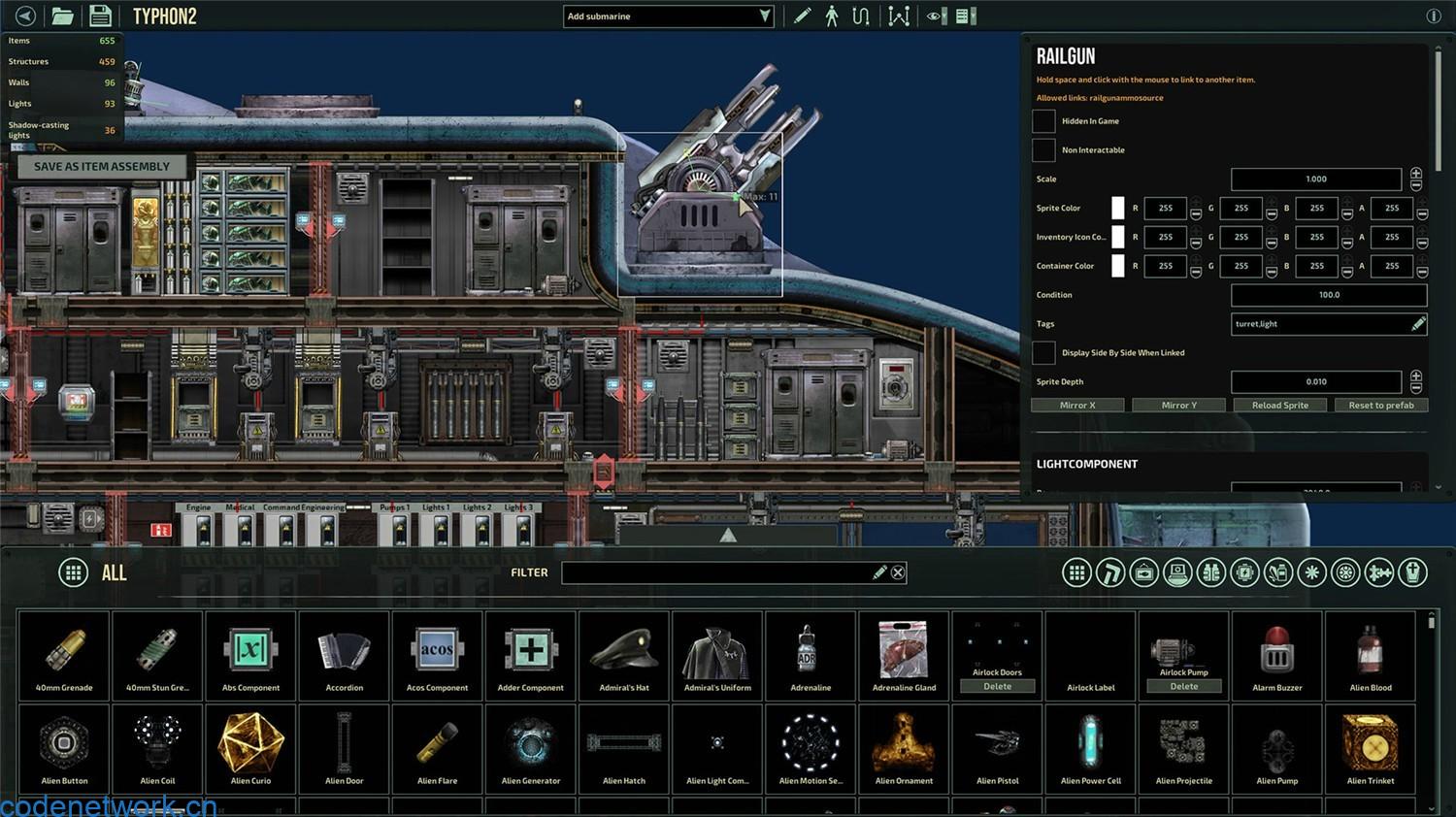The image size is (1456, 817).
Task: Filter by structure category angled beam icon
Action: [x=1110, y=572]
